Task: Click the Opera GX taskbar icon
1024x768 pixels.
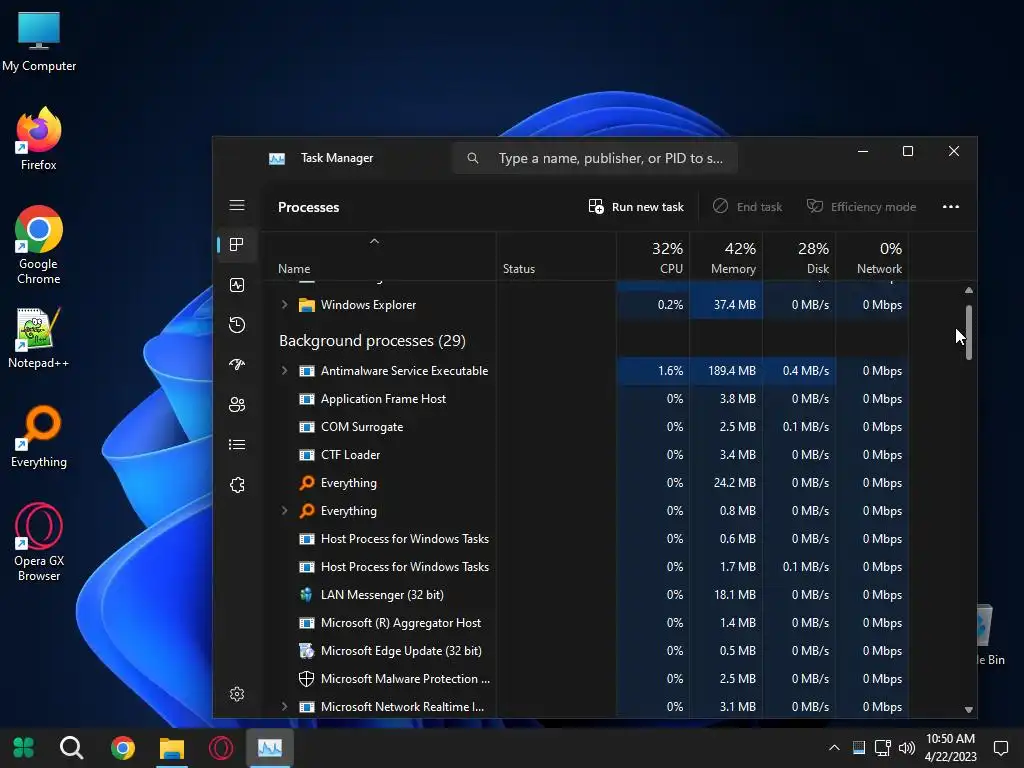Action: (221, 748)
